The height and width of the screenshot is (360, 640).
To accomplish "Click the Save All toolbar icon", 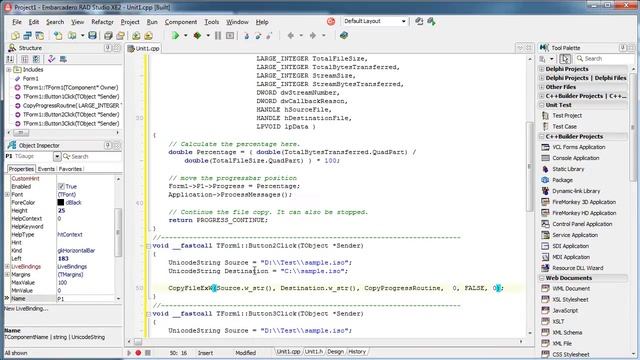I will pos(108,36).
